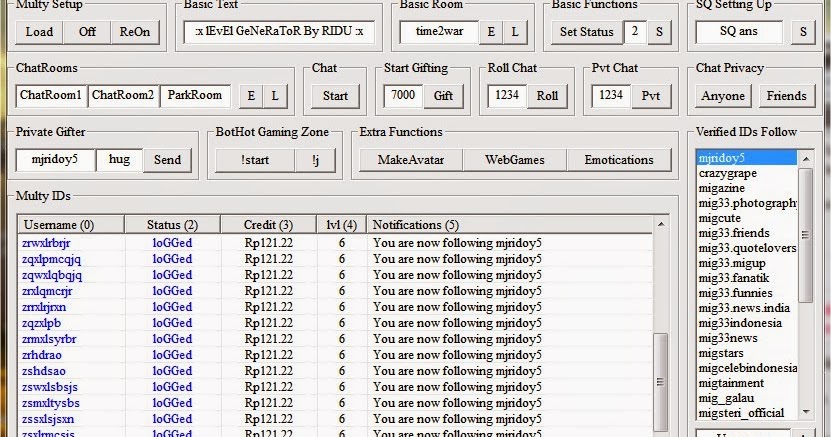Image resolution: width=831 pixels, height=437 pixels.
Task: Open the Emotications button
Action: coord(619,160)
